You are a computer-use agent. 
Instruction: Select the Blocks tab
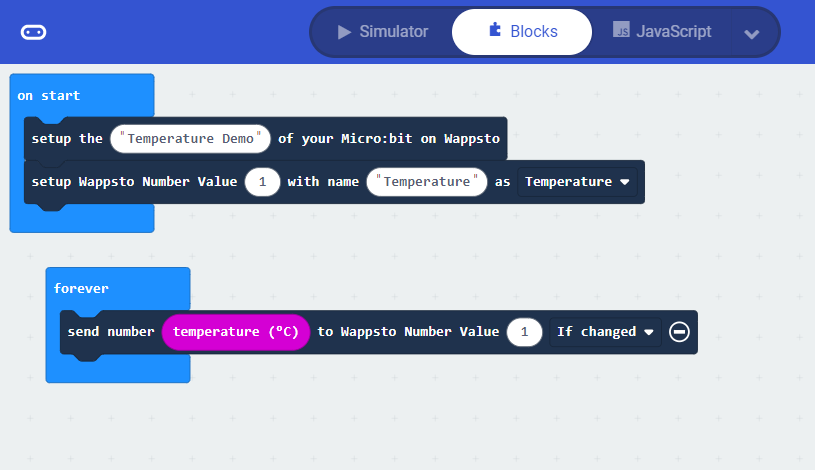tap(522, 32)
